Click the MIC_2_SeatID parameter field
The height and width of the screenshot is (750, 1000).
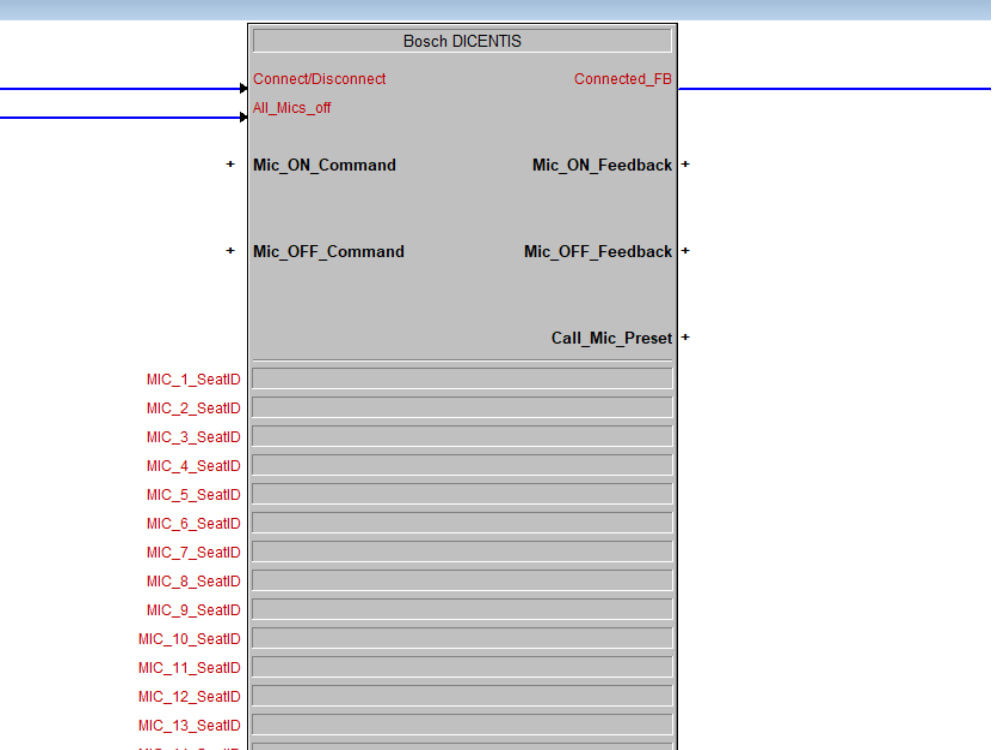pos(463,407)
